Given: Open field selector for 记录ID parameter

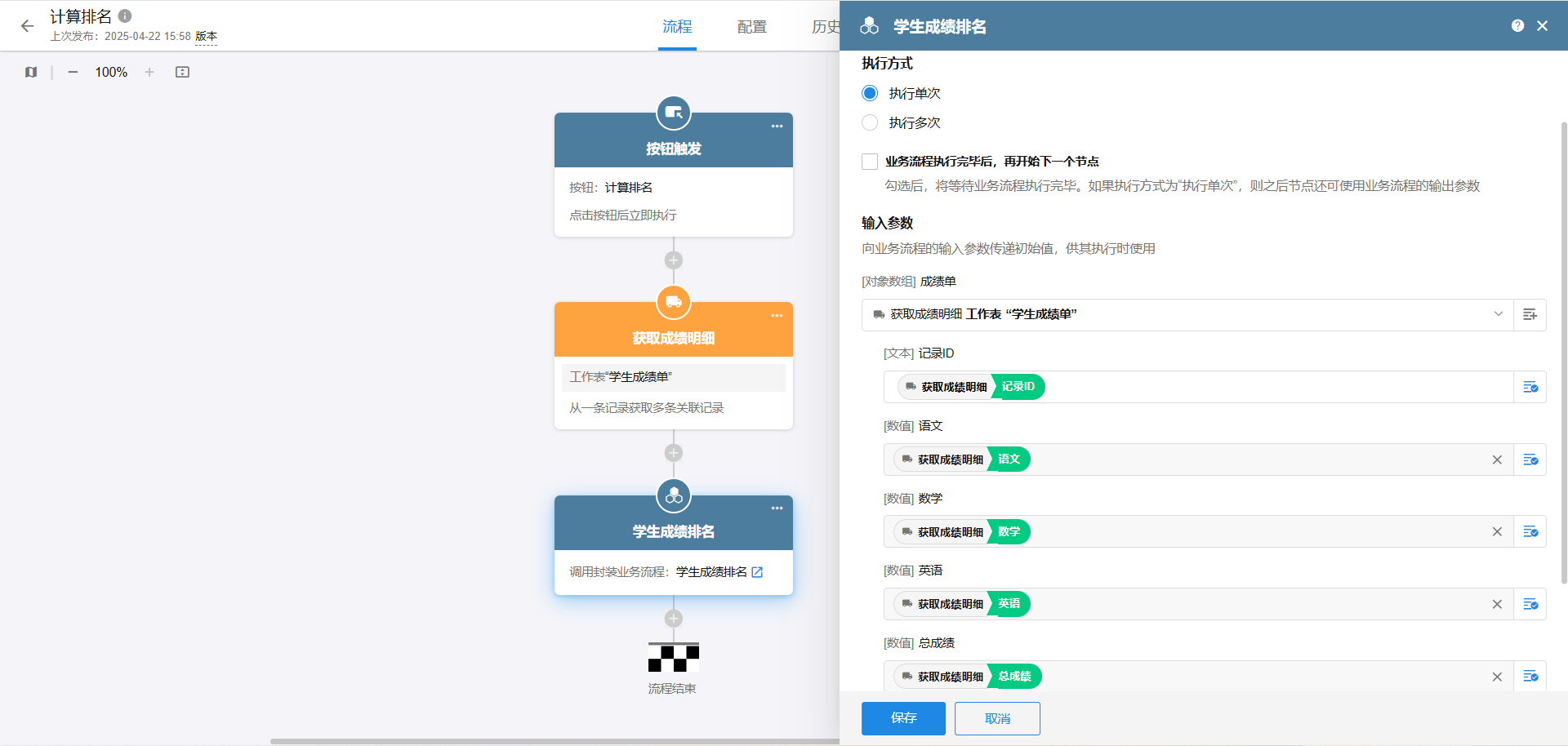Looking at the screenshot, I should click(x=1530, y=387).
